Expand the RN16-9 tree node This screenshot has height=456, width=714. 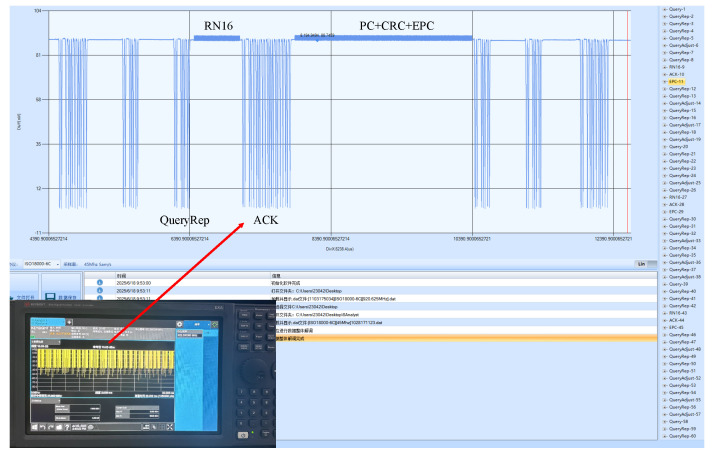(665, 67)
